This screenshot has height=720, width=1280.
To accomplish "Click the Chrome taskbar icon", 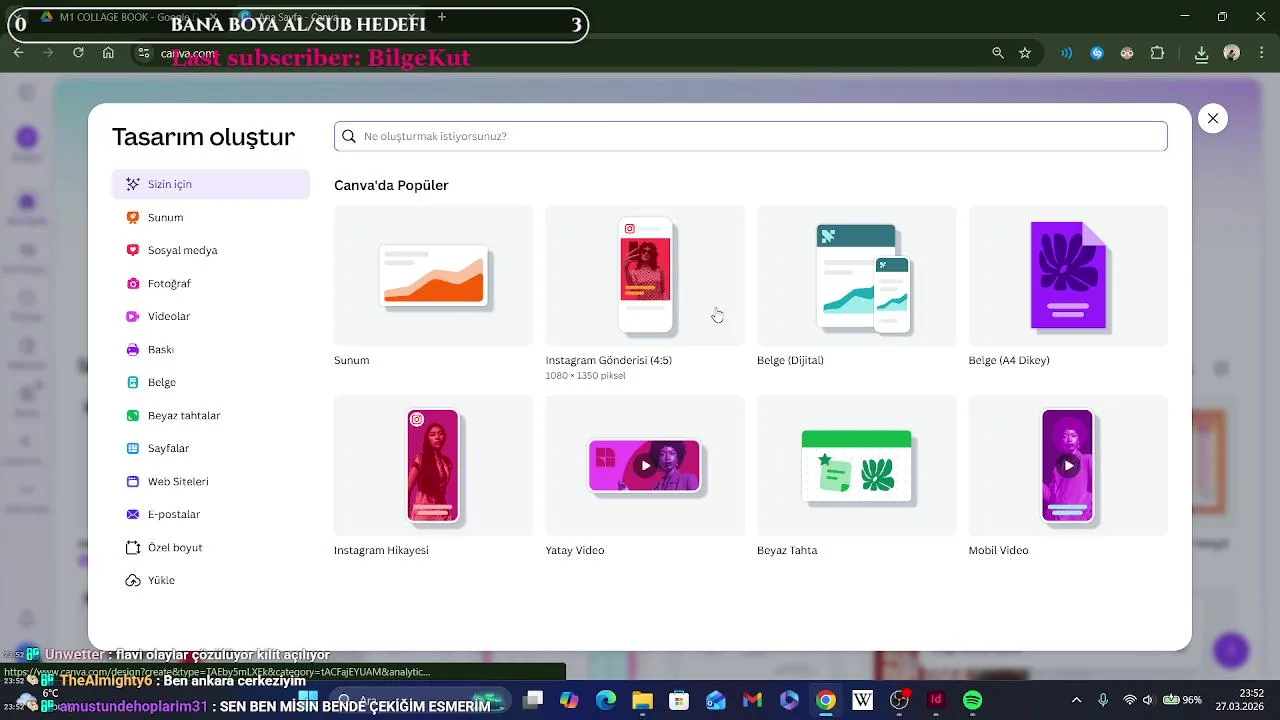I will click(826, 700).
